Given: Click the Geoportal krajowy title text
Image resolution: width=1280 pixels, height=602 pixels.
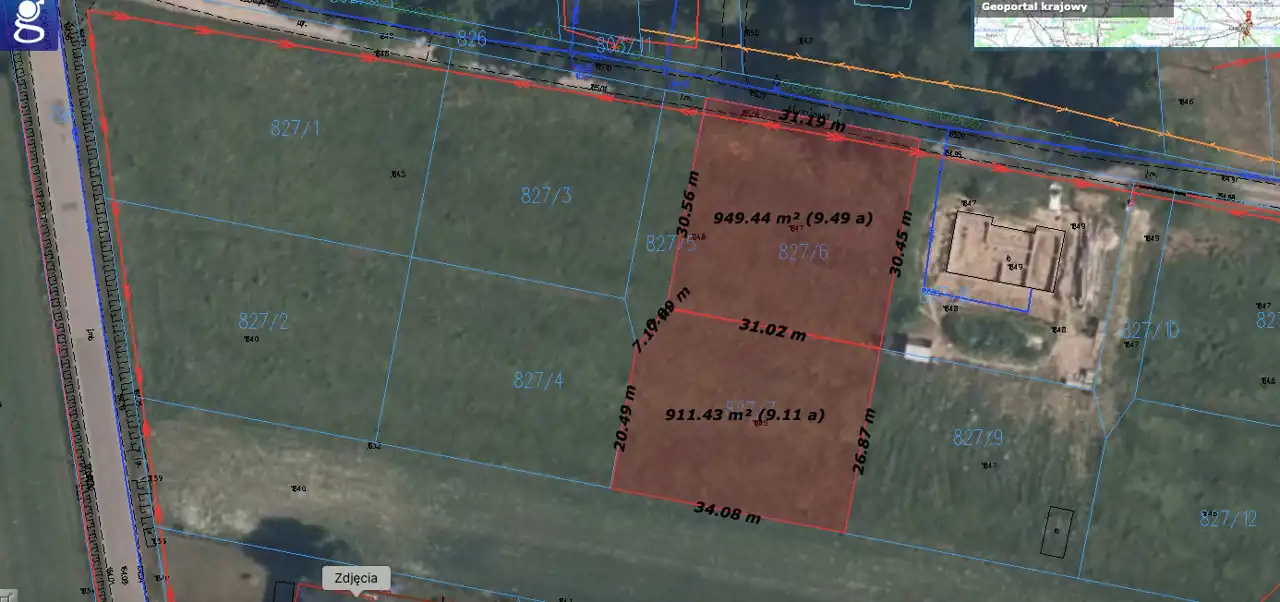Looking at the screenshot, I should [x=1033, y=7].
